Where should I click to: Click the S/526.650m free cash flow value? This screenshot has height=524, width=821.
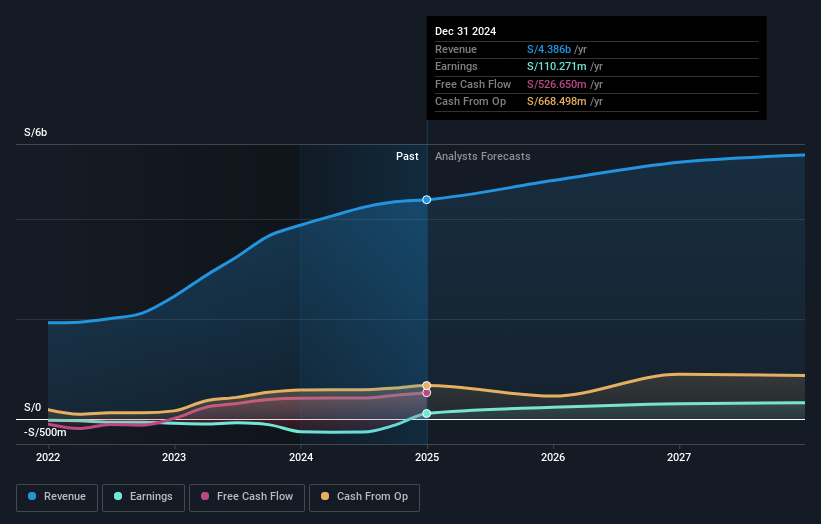(557, 84)
